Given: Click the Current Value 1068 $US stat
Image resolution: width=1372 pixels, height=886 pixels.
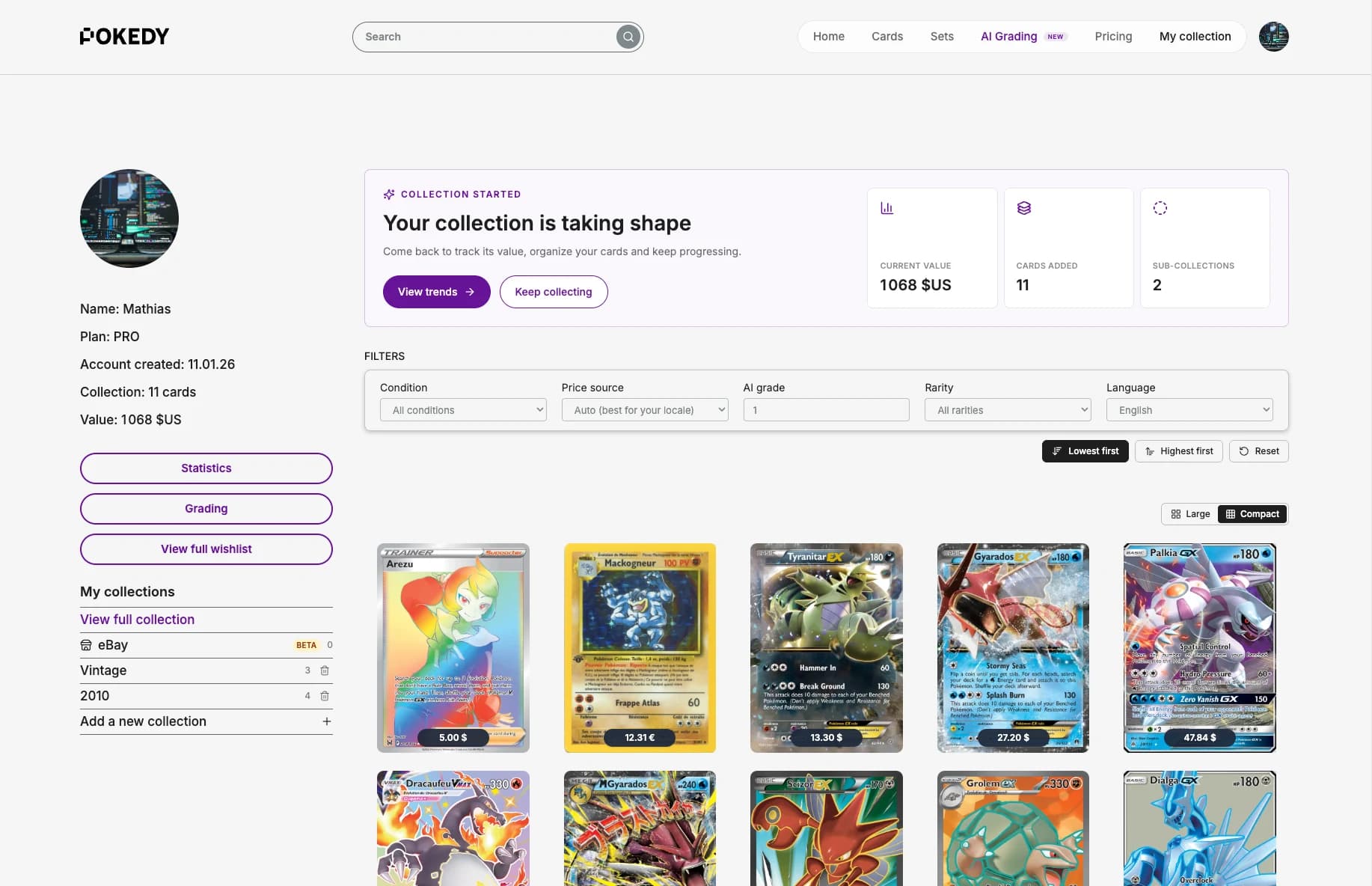Looking at the screenshot, I should click(932, 248).
